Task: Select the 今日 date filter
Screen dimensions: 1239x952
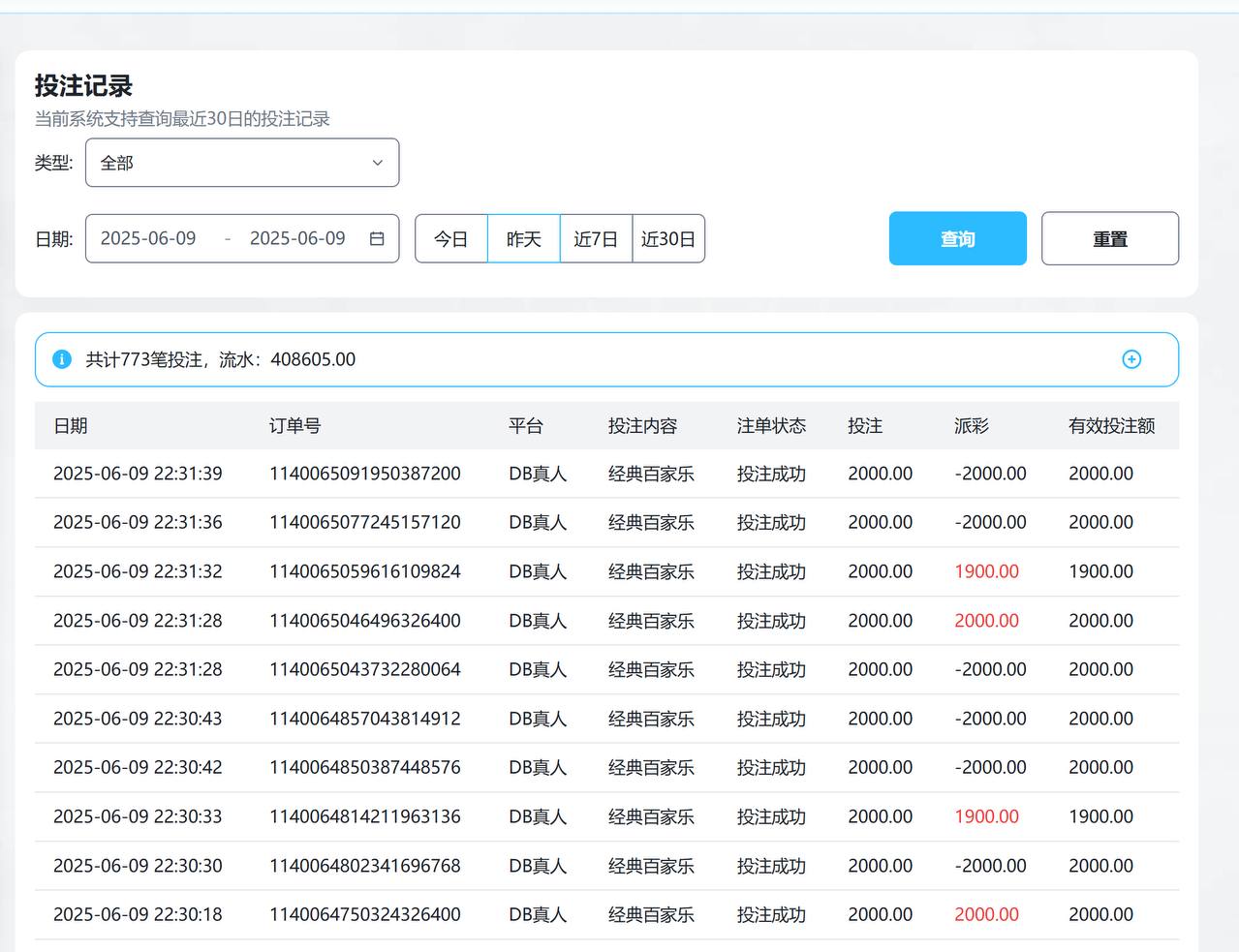Action: (450, 239)
